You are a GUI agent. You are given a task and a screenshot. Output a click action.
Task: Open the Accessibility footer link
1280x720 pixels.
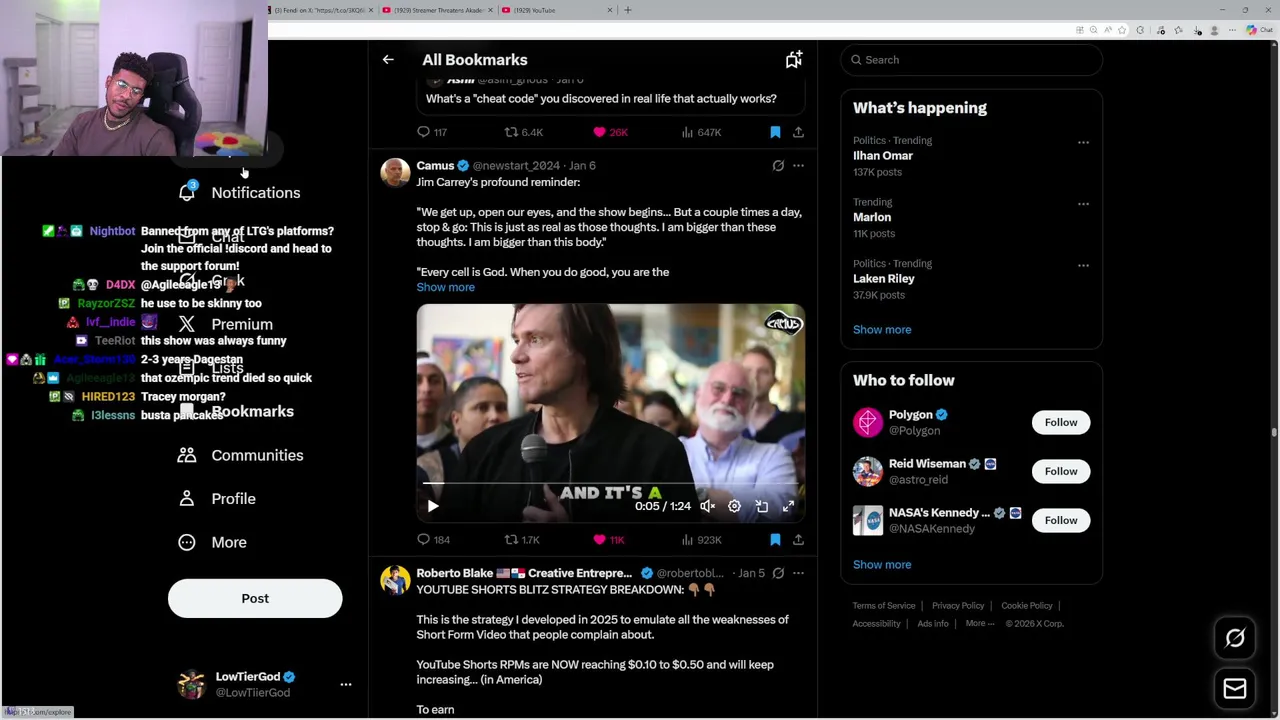click(x=877, y=624)
